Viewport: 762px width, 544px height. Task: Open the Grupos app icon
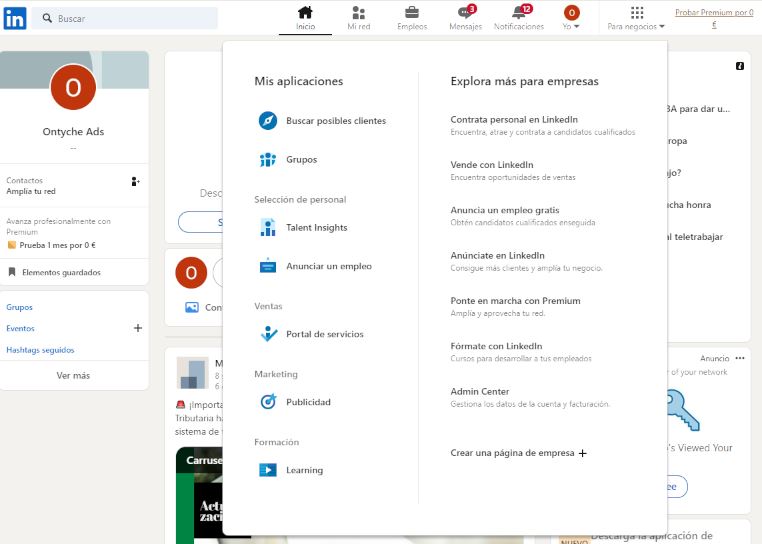[x=267, y=159]
